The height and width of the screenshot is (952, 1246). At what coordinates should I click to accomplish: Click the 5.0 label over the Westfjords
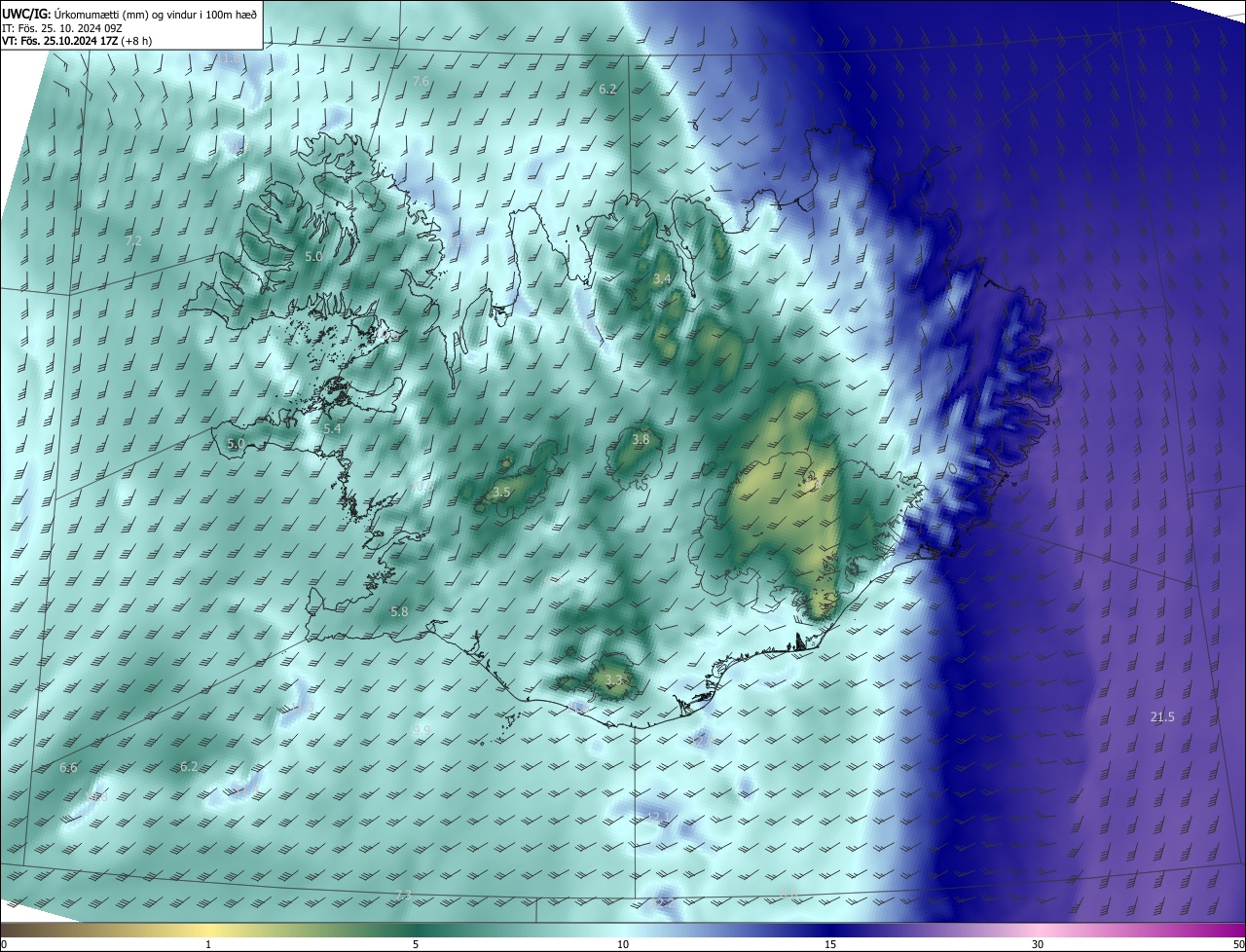click(313, 257)
